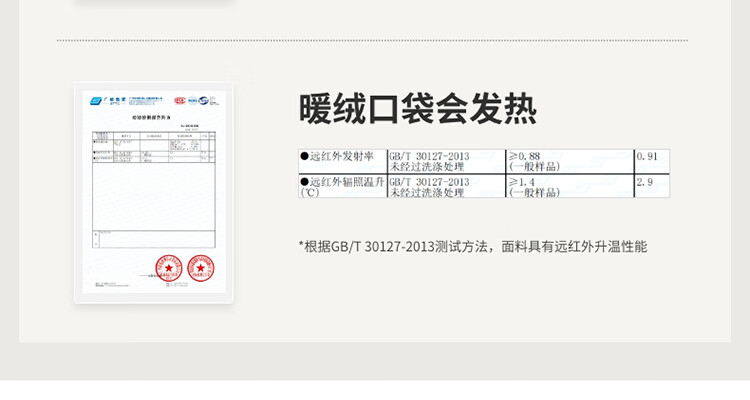Open the test report certificate thumbnail

[x=154, y=192]
